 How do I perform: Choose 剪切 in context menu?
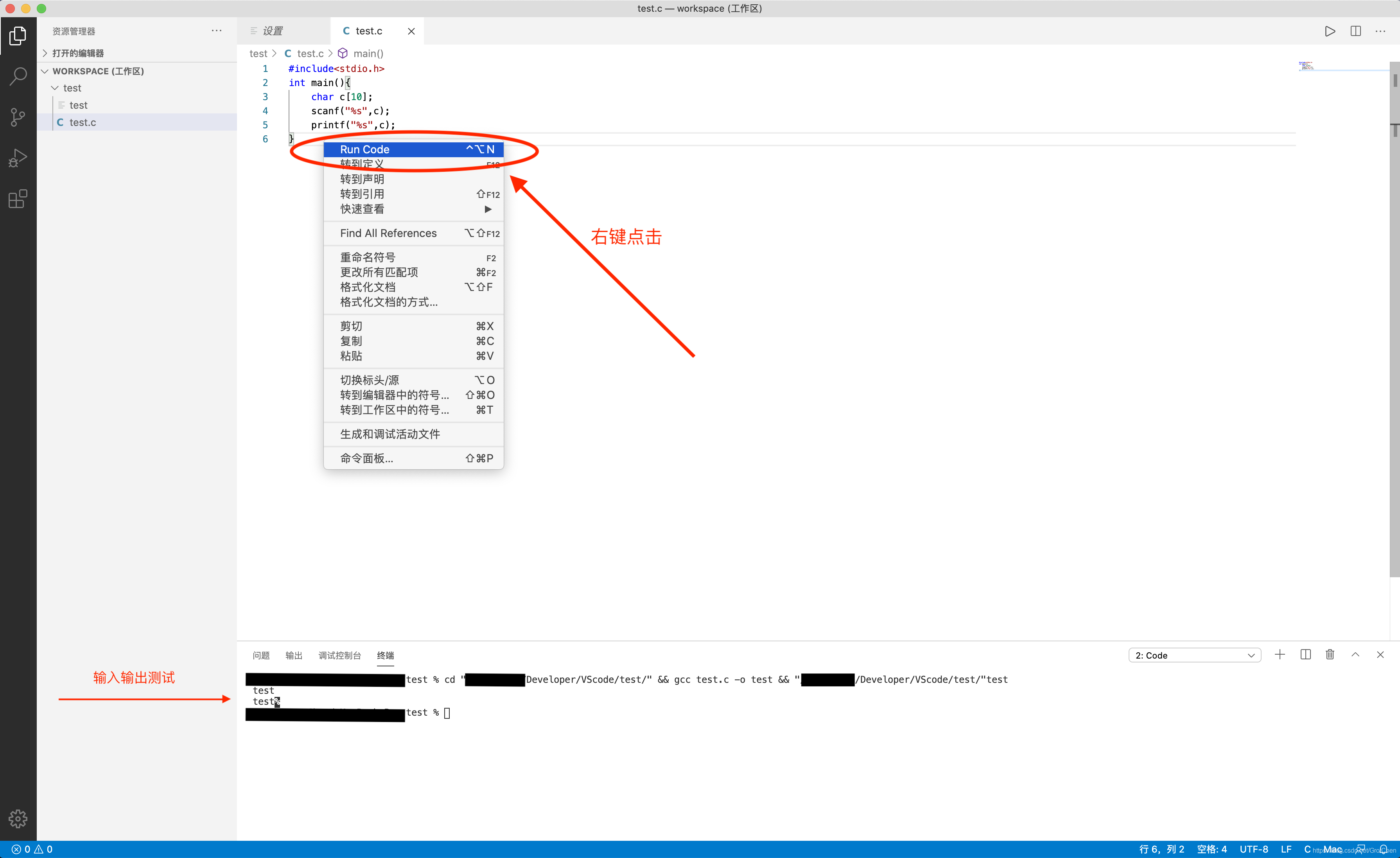(414, 326)
